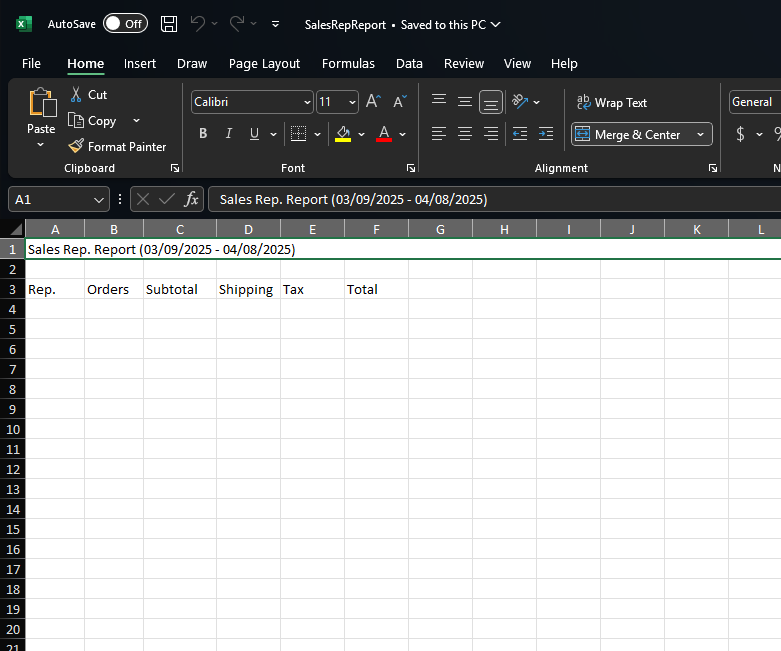Image resolution: width=781 pixels, height=651 pixels.
Task: Click the Cut button
Action: coord(89,95)
